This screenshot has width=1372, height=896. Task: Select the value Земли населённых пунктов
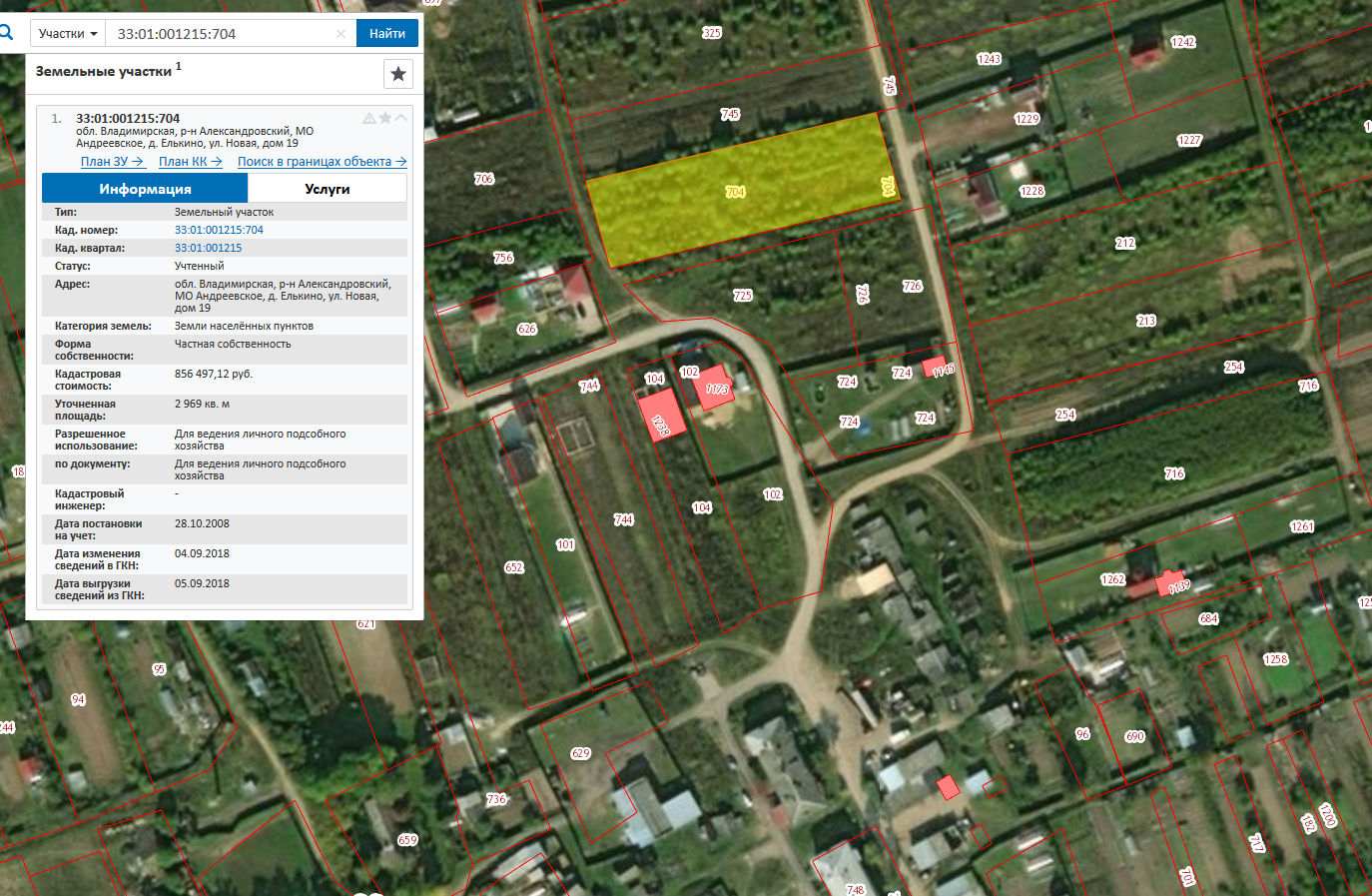(x=244, y=326)
